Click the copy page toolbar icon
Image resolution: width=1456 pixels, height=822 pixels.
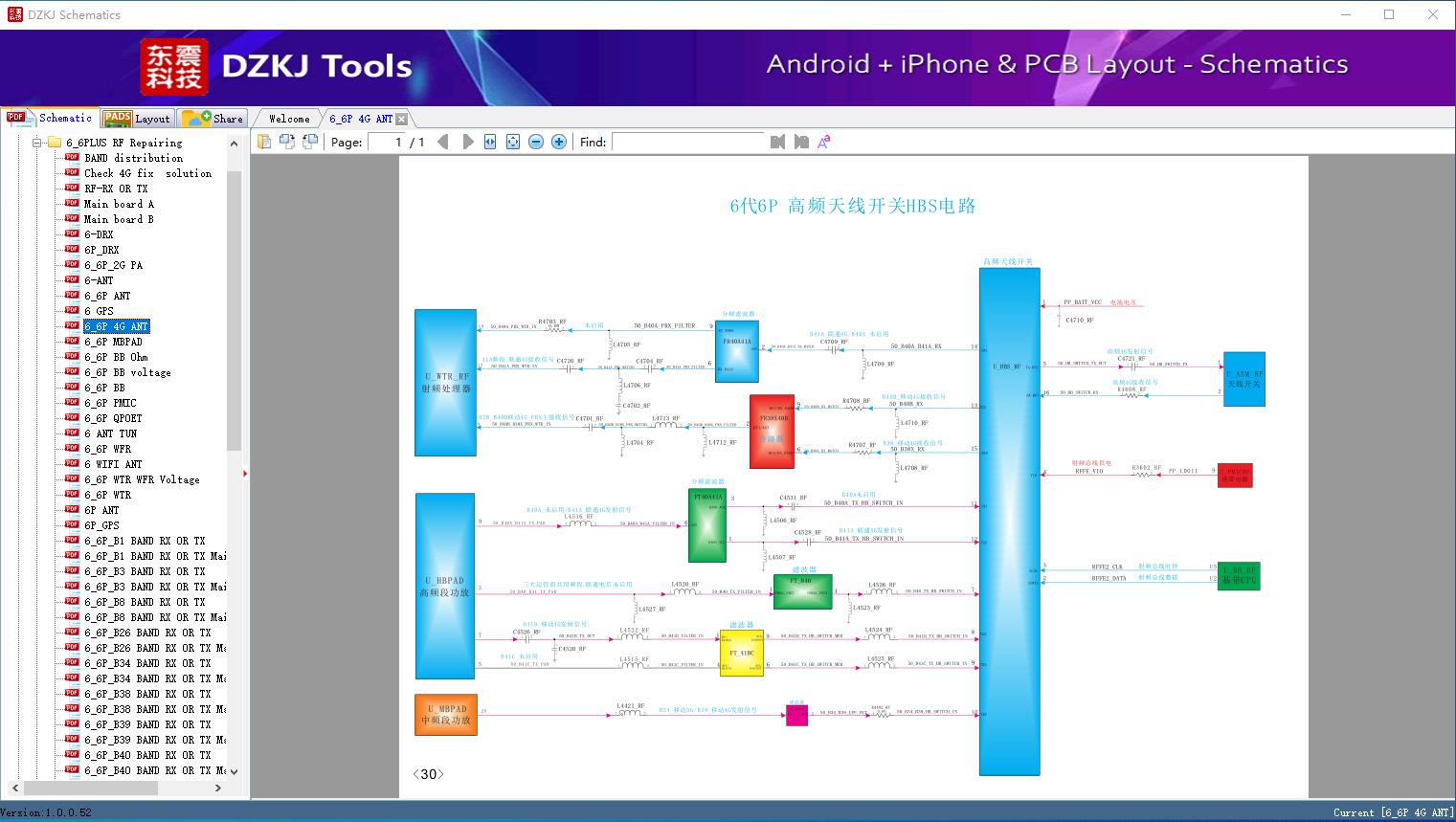coord(264,142)
